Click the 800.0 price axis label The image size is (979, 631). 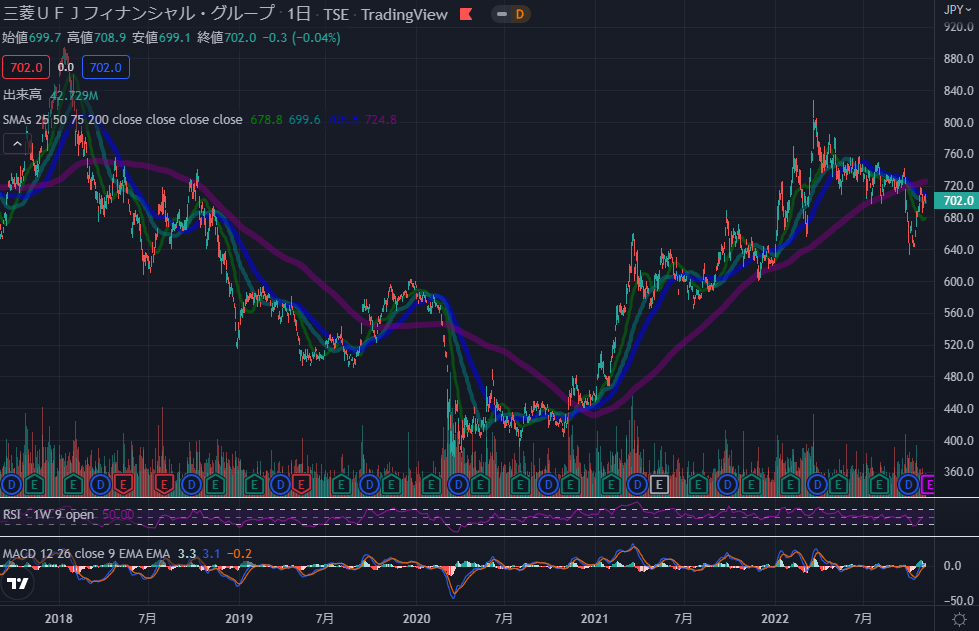958,122
